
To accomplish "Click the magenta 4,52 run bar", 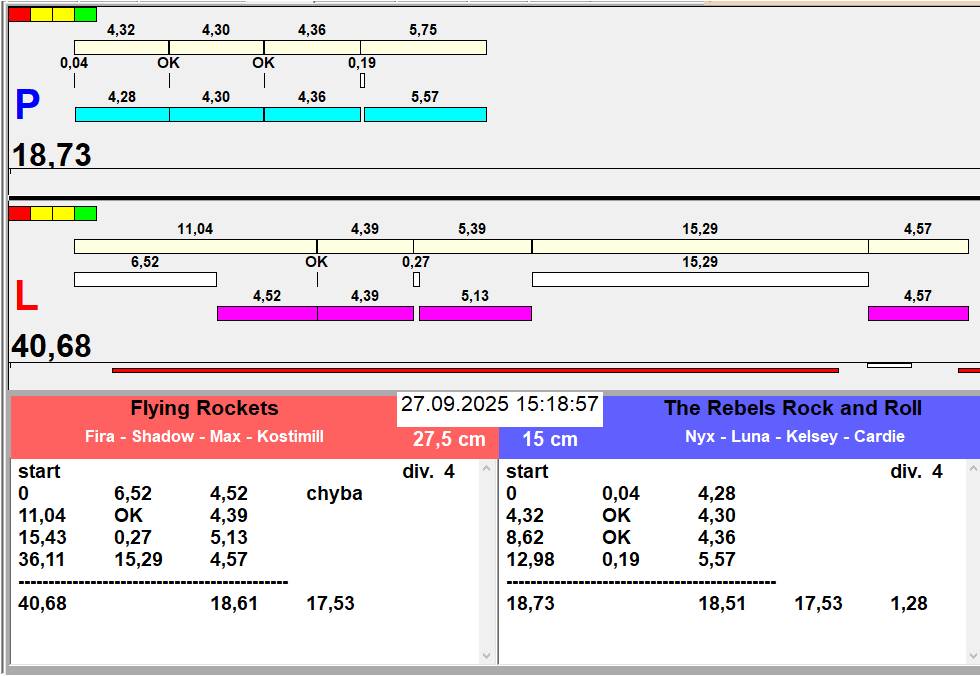I will (x=267, y=313).
